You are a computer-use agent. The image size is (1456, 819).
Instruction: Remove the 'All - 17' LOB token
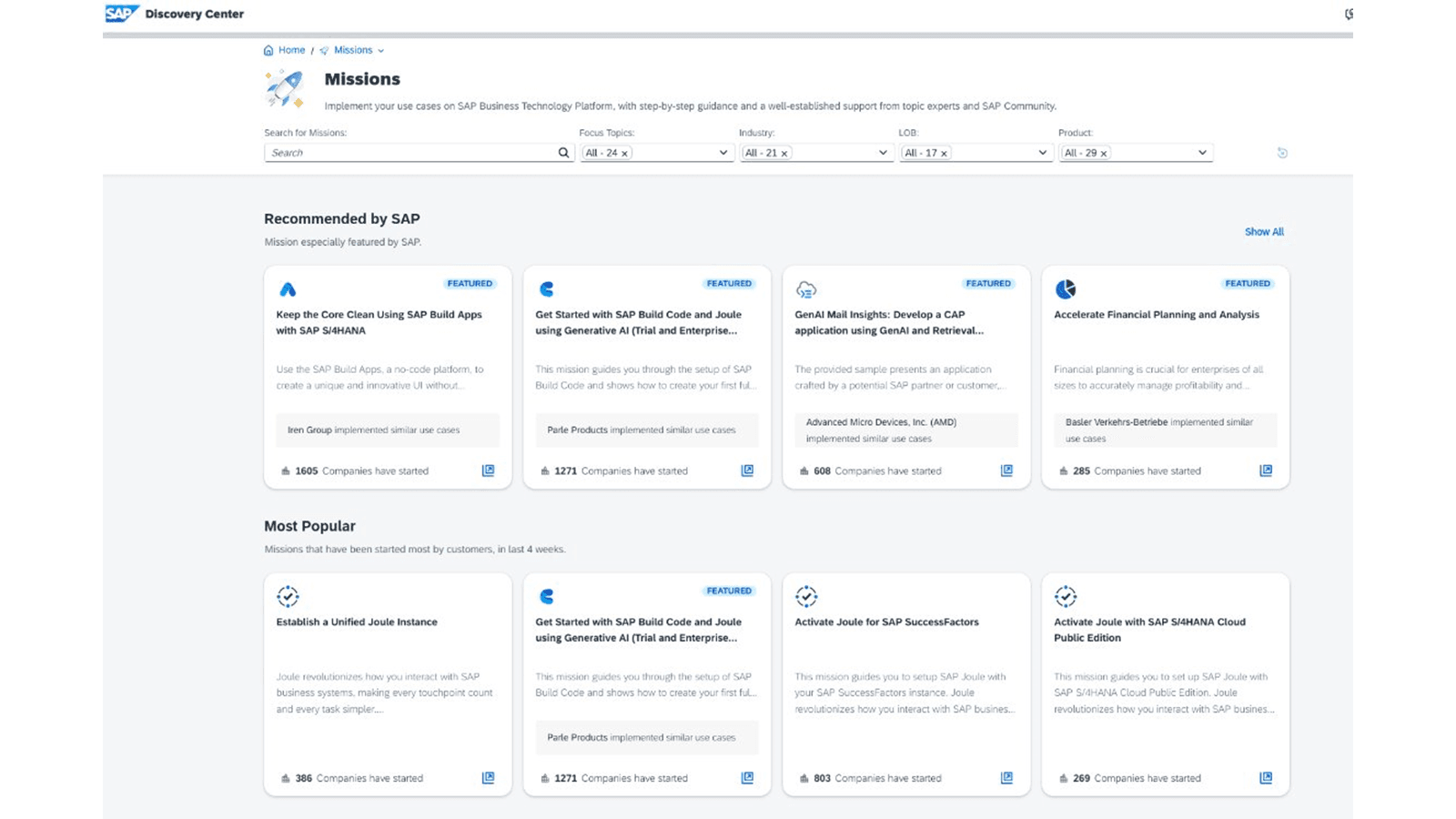[944, 154]
